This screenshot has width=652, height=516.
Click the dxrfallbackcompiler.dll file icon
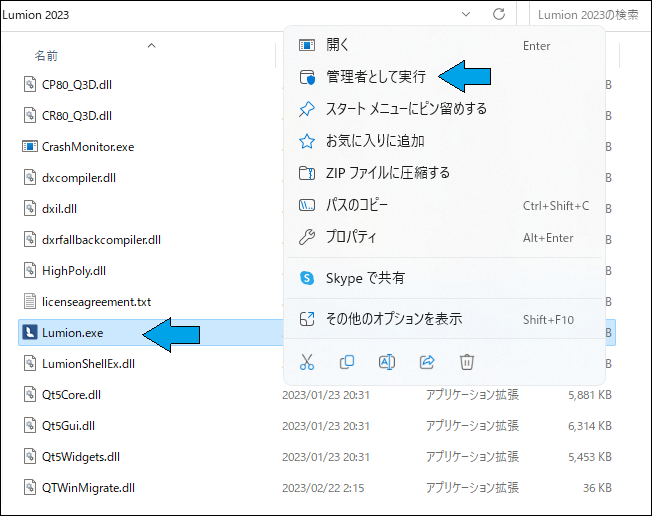[x=30, y=239]
